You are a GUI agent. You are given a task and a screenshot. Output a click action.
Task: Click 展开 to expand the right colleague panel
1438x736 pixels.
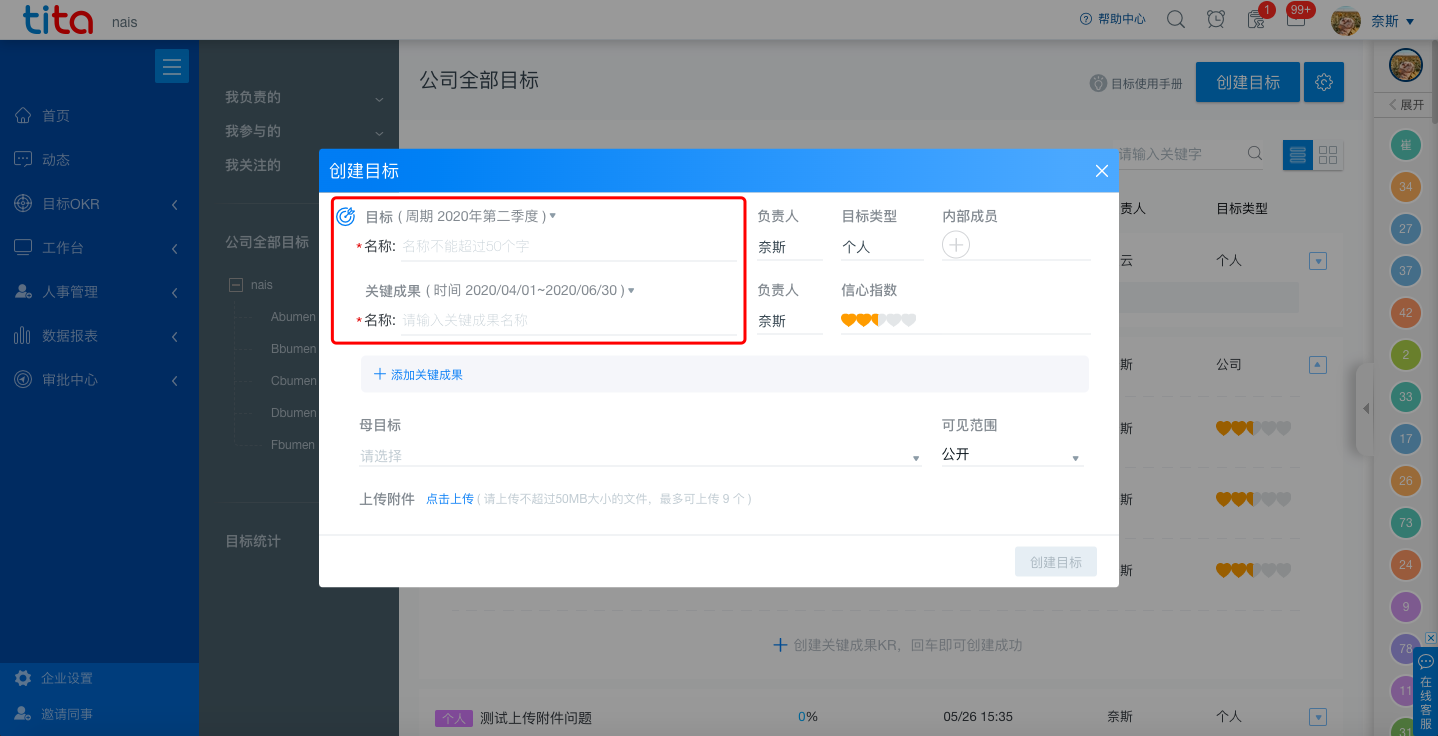click(x=1406, y=105)
